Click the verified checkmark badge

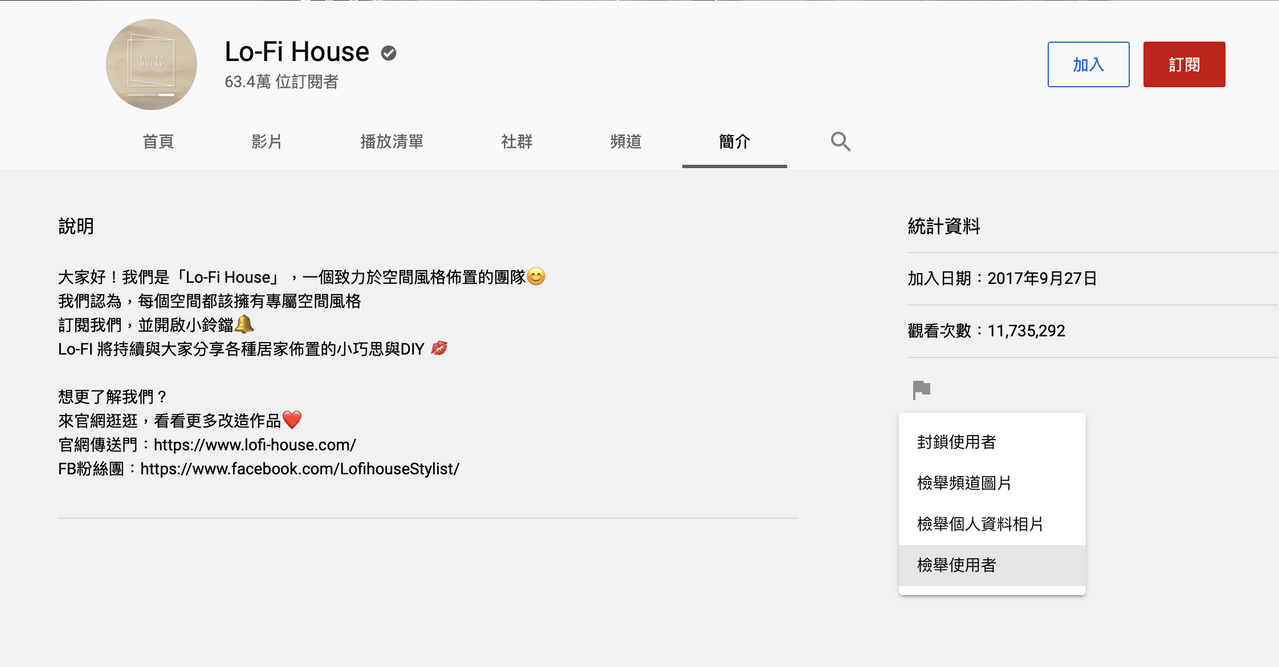pos(389,53)
